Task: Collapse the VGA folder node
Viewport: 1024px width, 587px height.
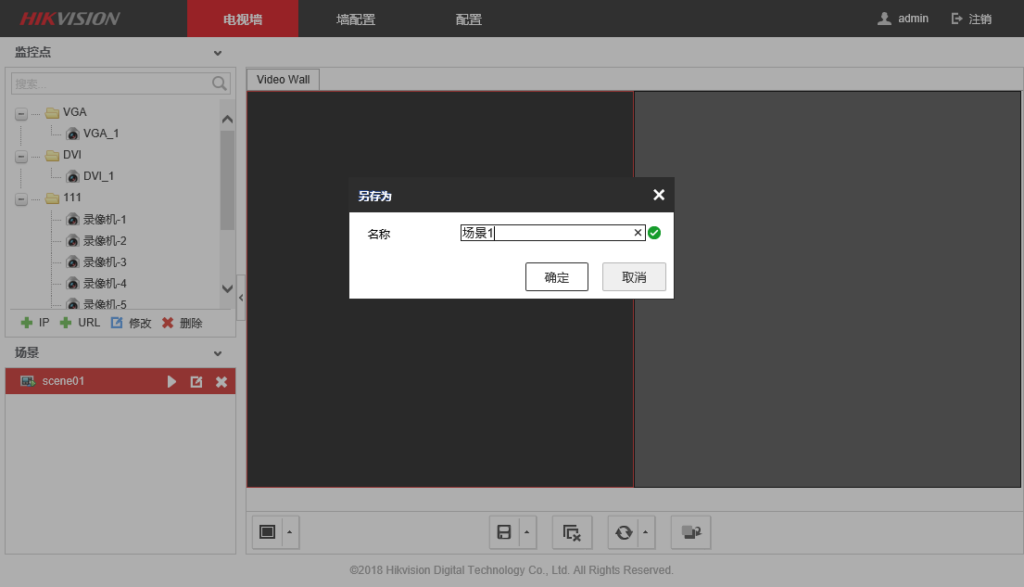Action: (21, 113)
